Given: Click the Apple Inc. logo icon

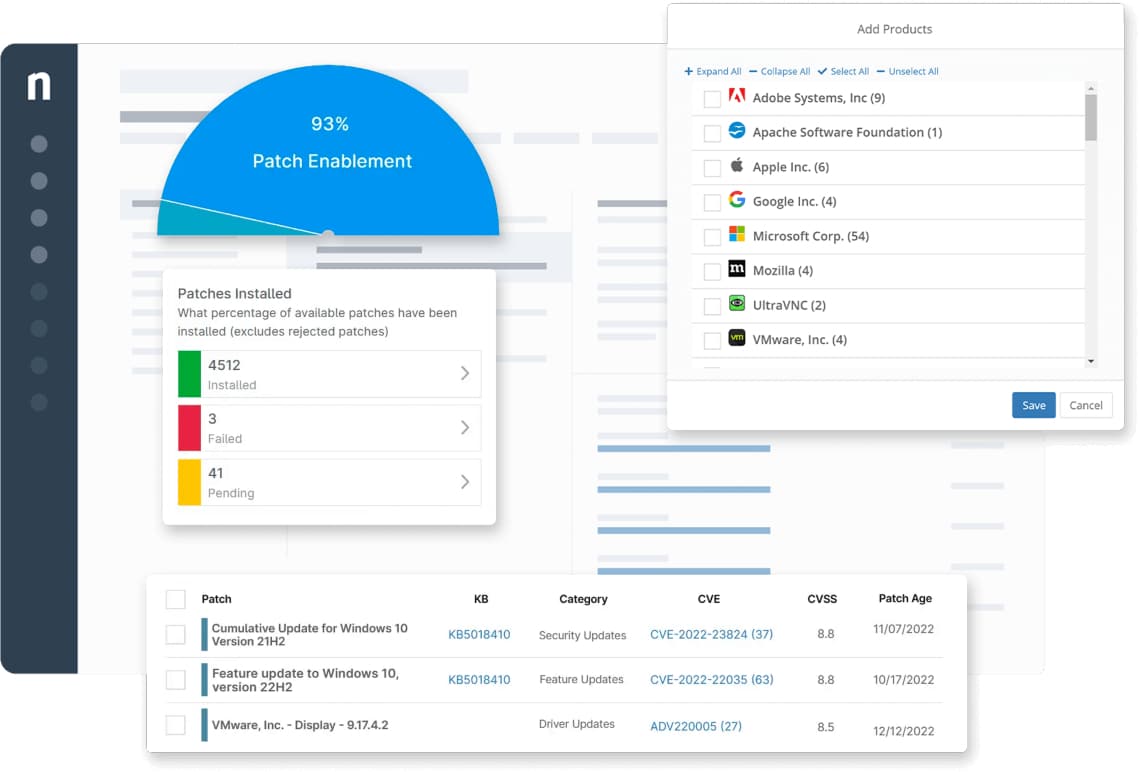Looking at the screenshot, I should click(x=736, y=165).
